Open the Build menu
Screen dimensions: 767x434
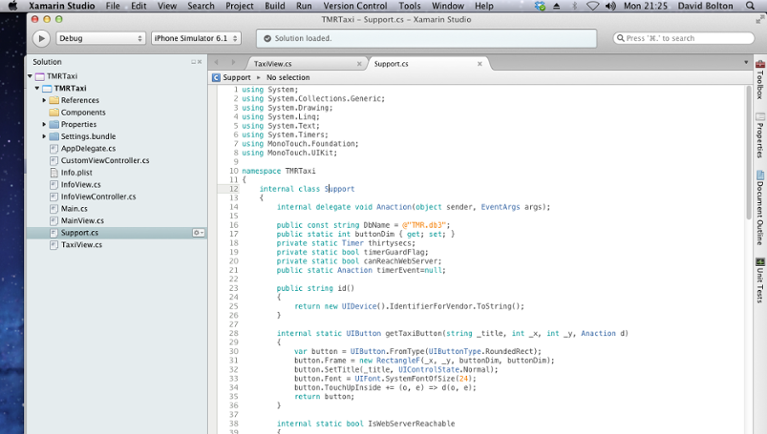point(274,6)
